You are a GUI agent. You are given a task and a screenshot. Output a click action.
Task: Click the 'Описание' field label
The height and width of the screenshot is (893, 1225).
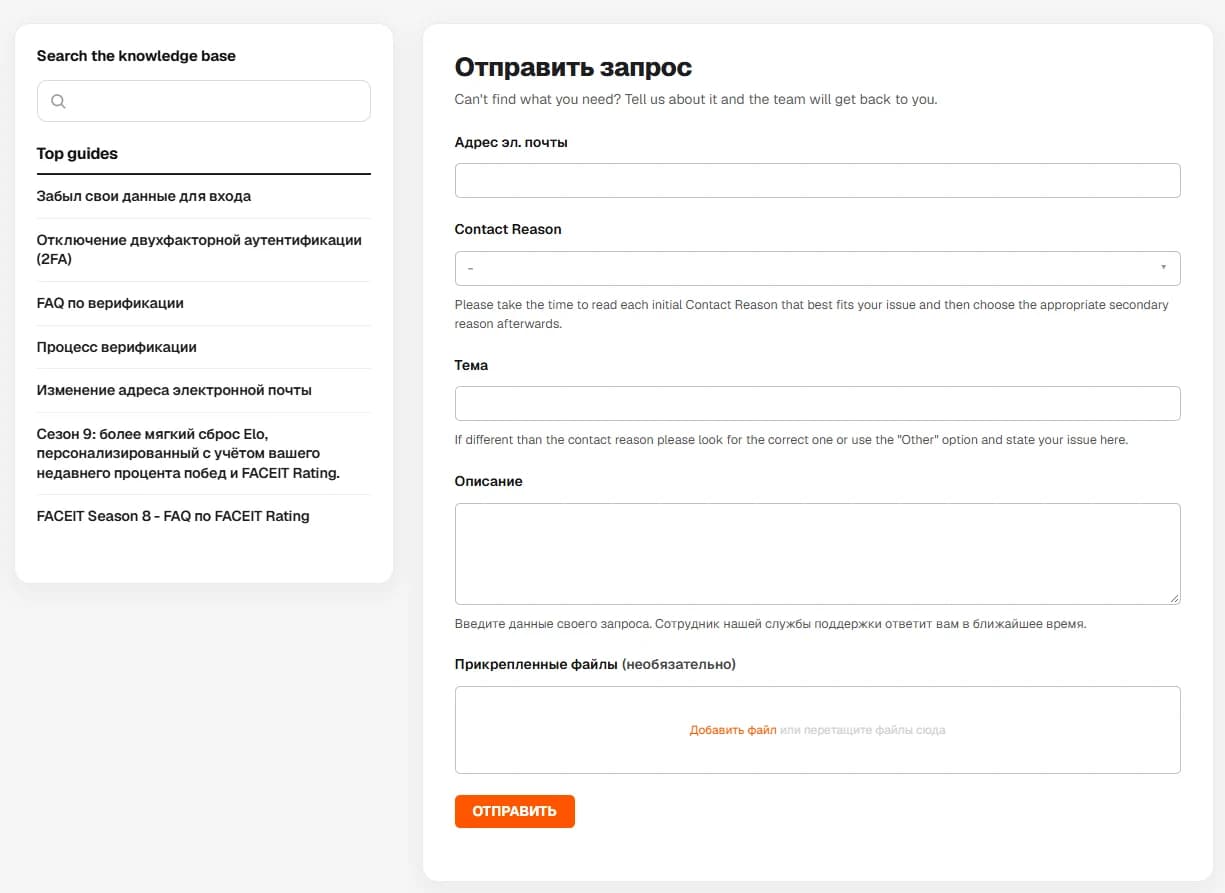[489, 481]
